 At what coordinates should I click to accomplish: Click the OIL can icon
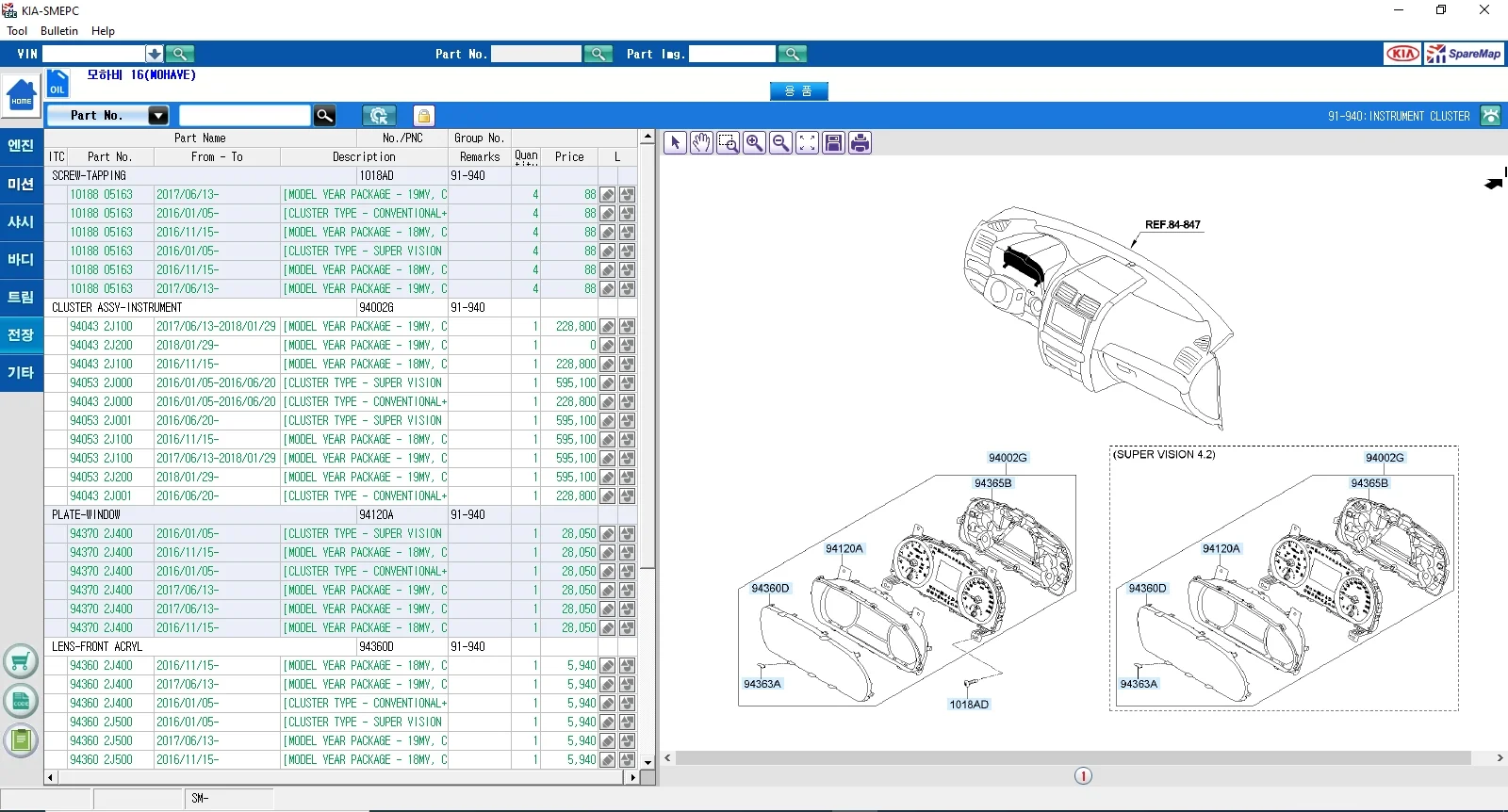pyautogui.click(x=57, y=84)
